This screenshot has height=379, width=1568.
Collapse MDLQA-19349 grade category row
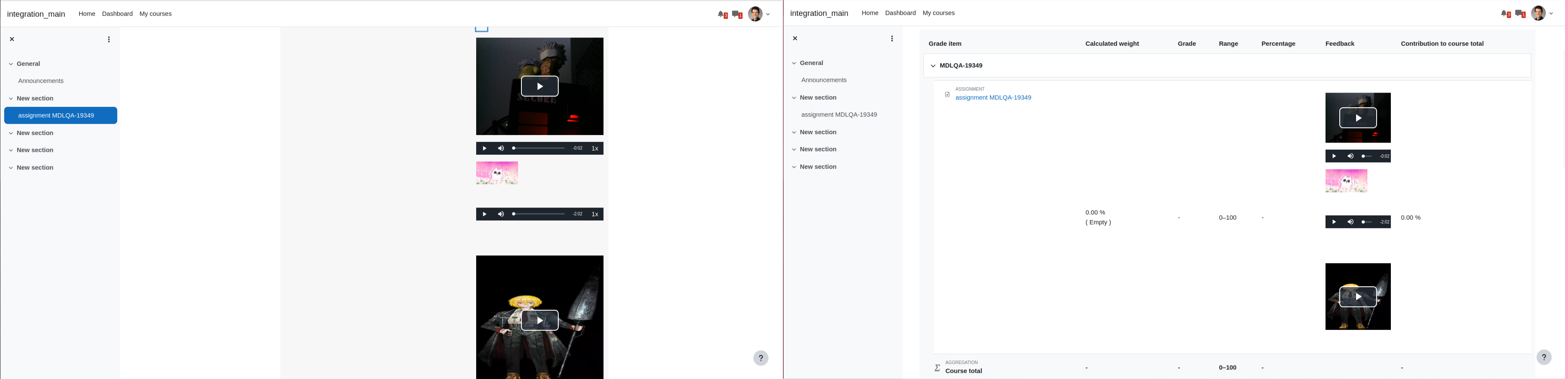point(933,66)
